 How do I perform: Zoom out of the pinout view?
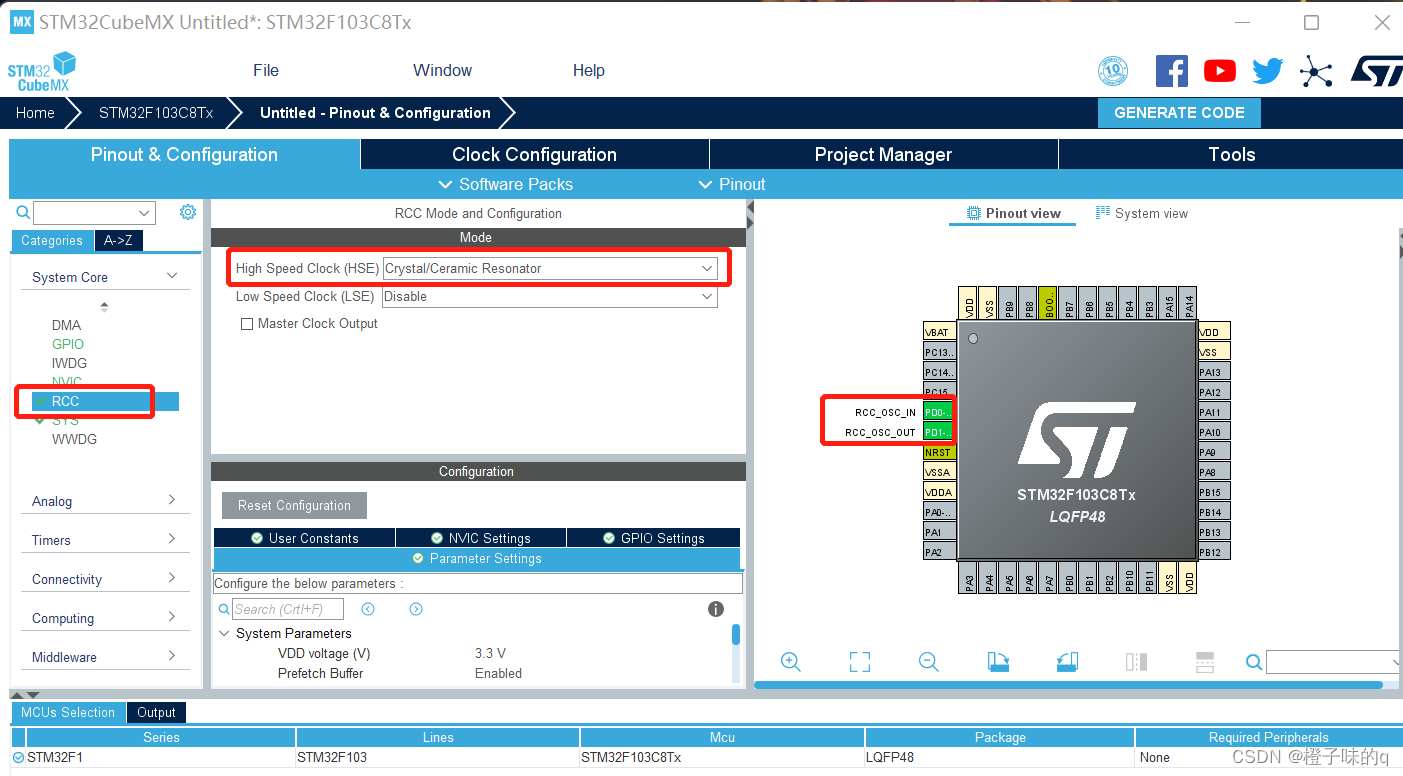point(928,661)
